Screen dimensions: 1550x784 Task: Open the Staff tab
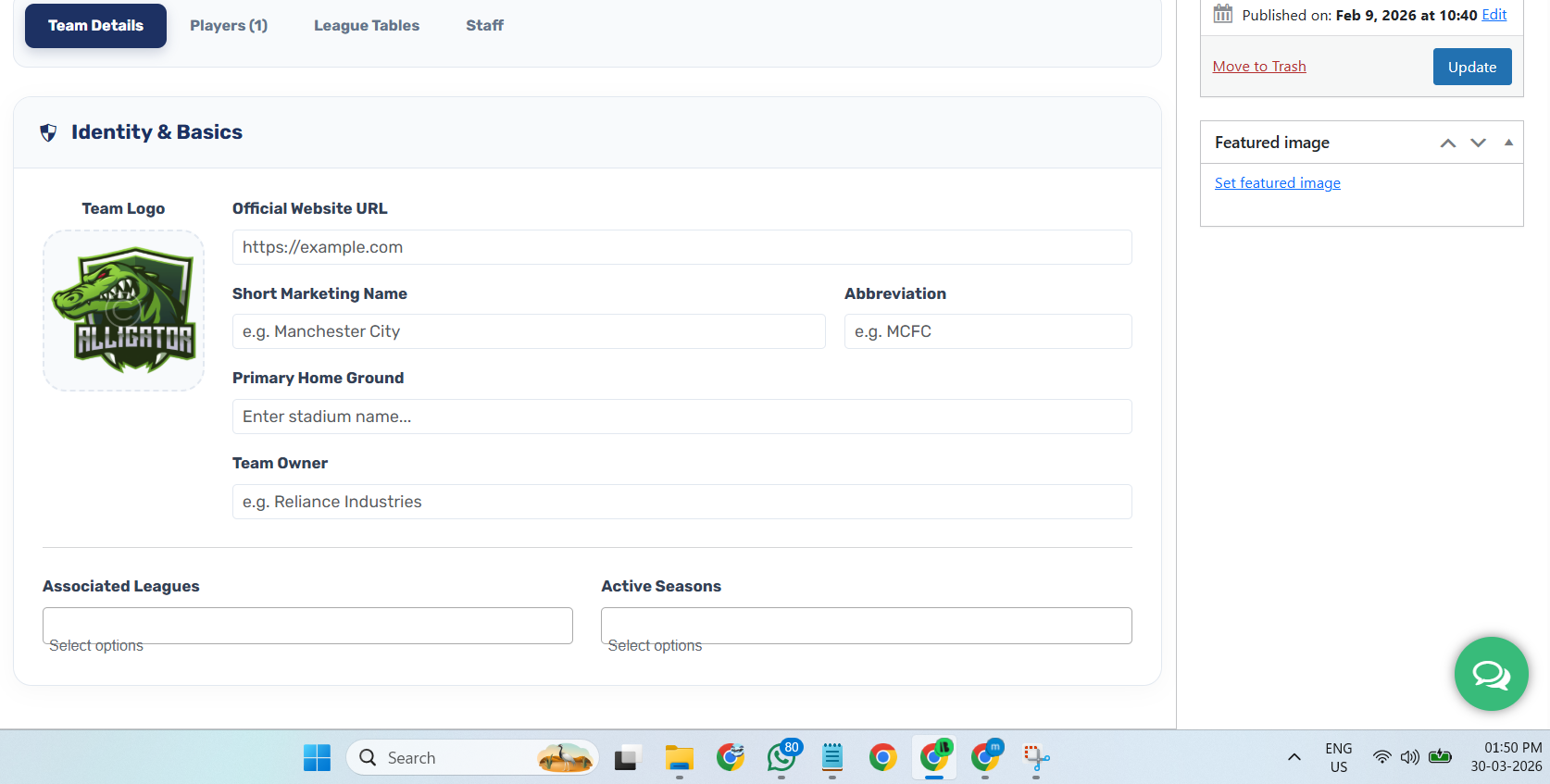coord(484,26)
